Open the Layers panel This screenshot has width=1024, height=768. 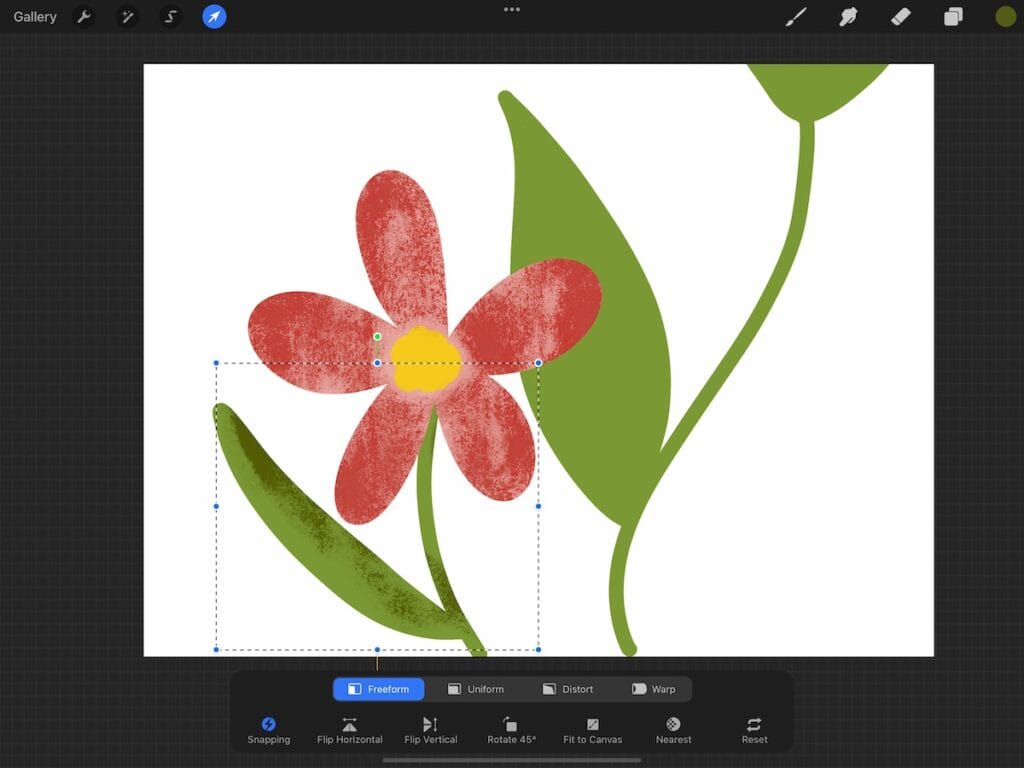coord(952,16)
